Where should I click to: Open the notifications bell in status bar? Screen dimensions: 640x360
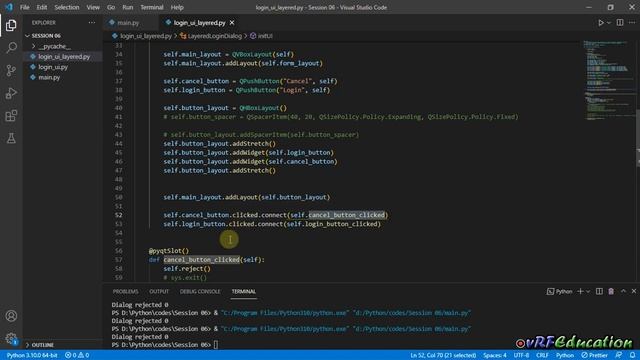(632, 355)
